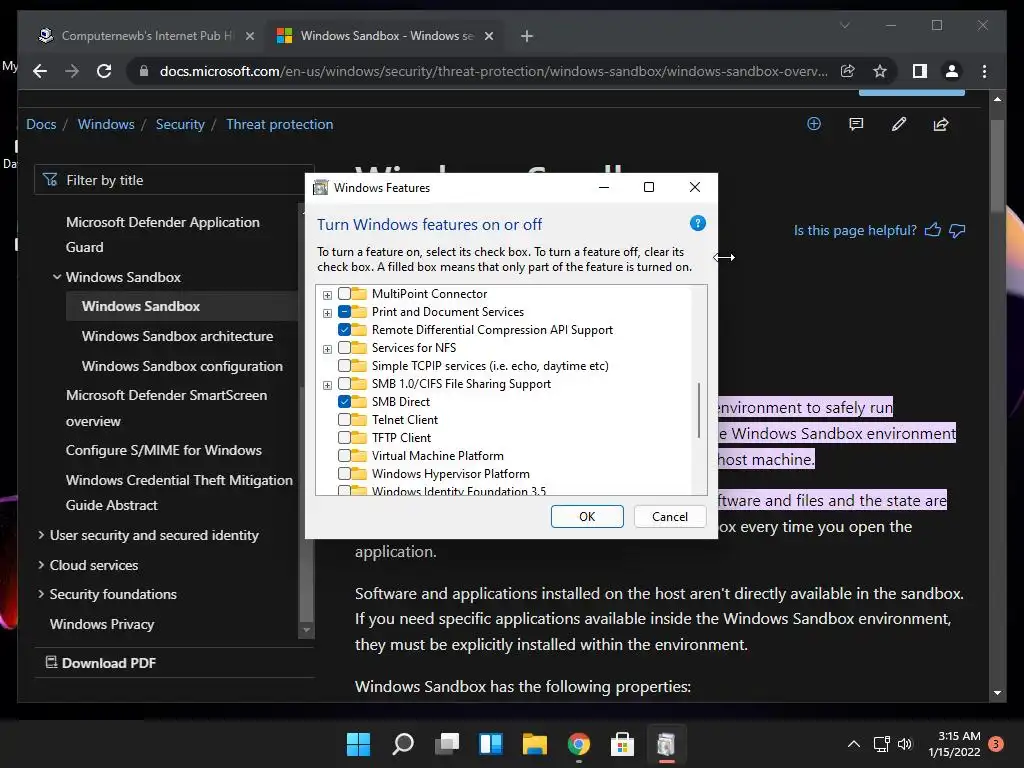
Task: Open the Threat protection breadcrumb link
Action: point(280,124)
